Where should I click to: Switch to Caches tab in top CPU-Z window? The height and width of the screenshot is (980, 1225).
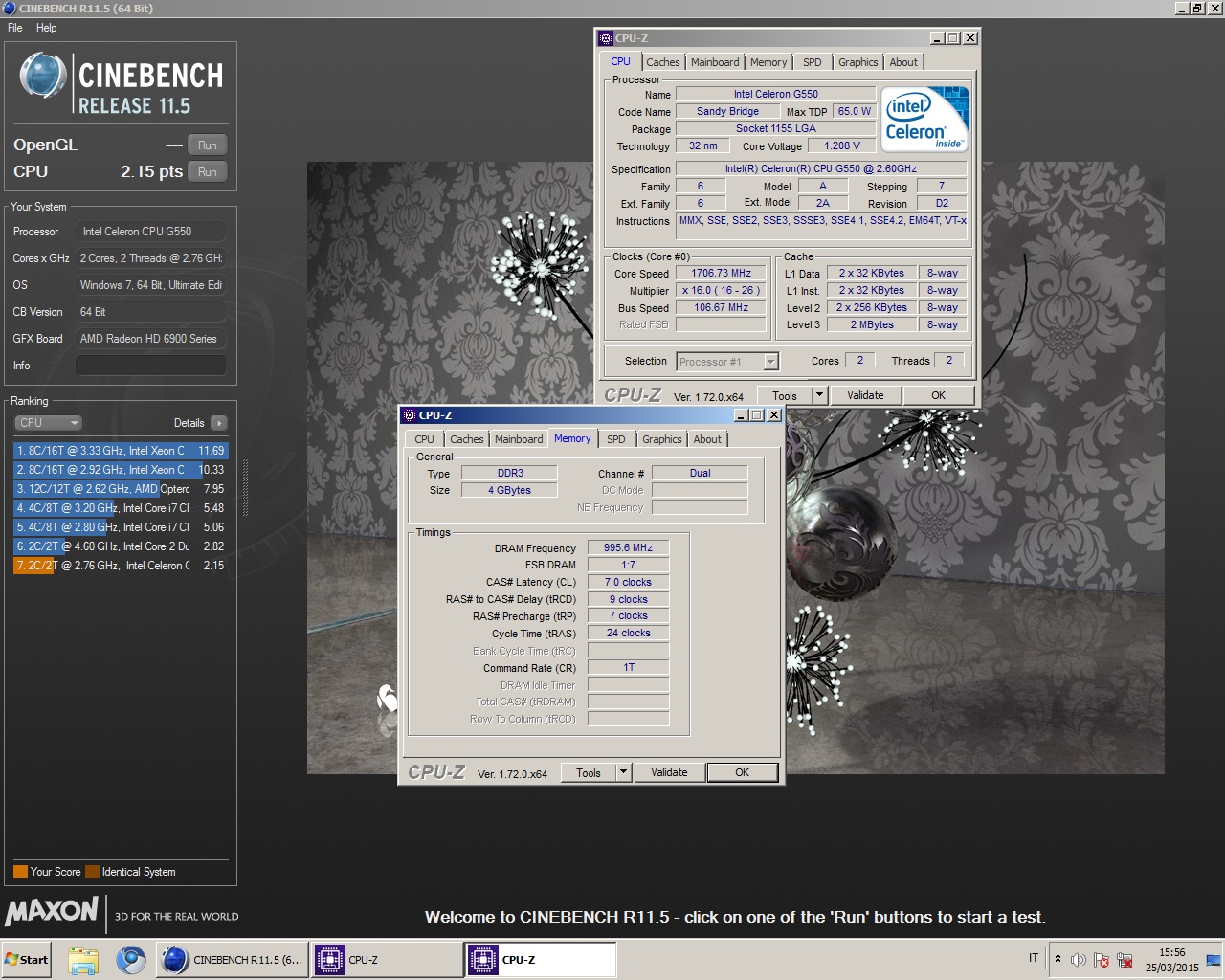662,62
